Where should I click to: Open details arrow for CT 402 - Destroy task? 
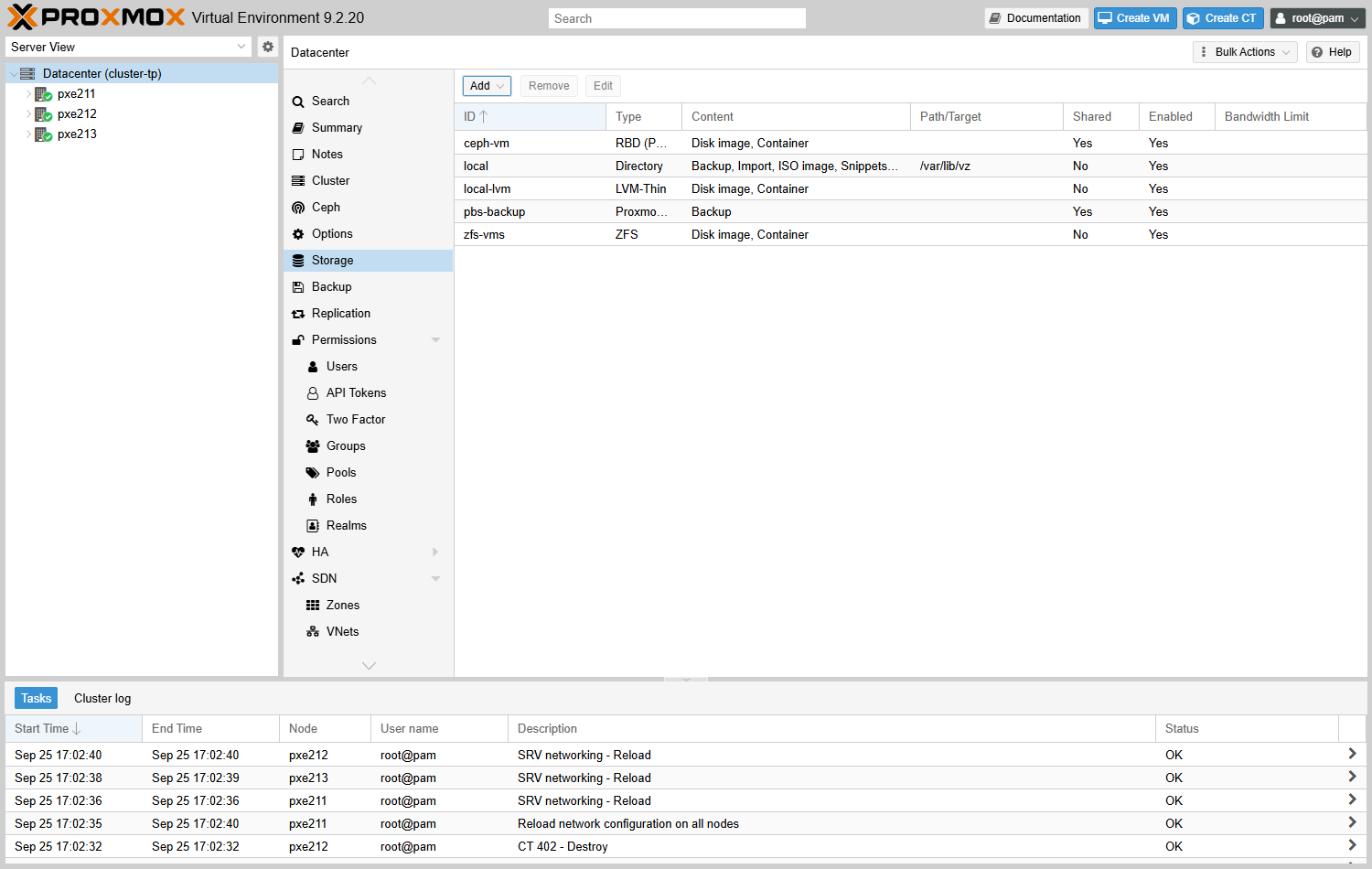pos(1352,846)
